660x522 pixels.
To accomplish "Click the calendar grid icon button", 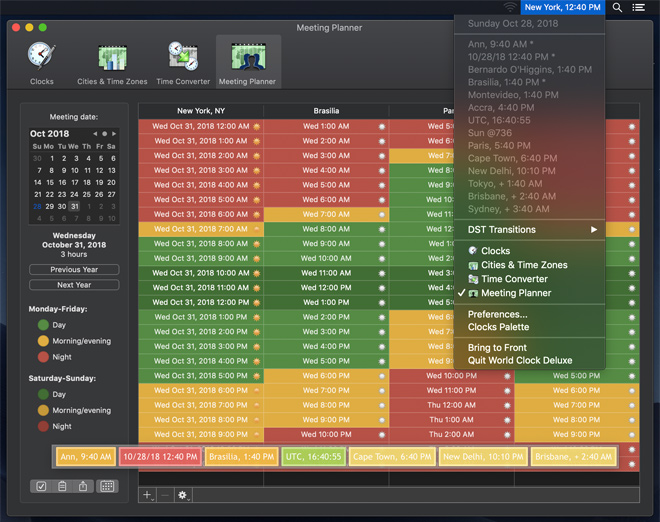I will pyautogui.click(x=107, y=486).
